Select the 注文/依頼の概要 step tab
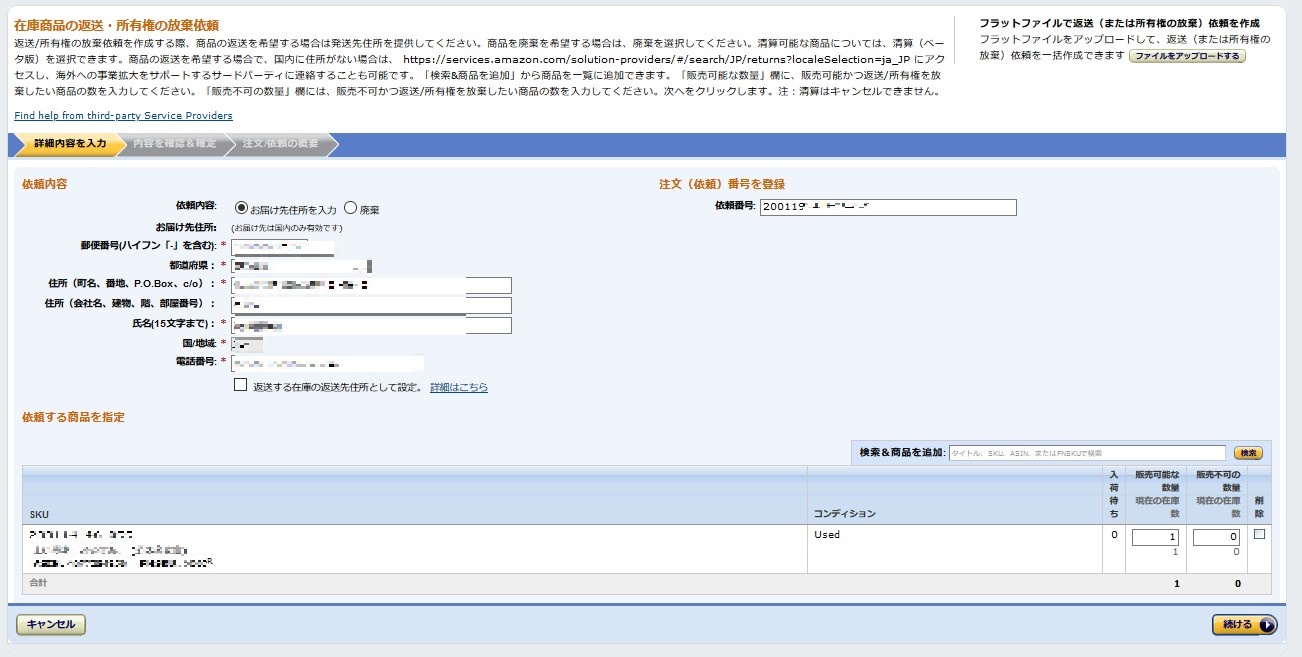This screenshot has width=1302, height=657. 280,144
